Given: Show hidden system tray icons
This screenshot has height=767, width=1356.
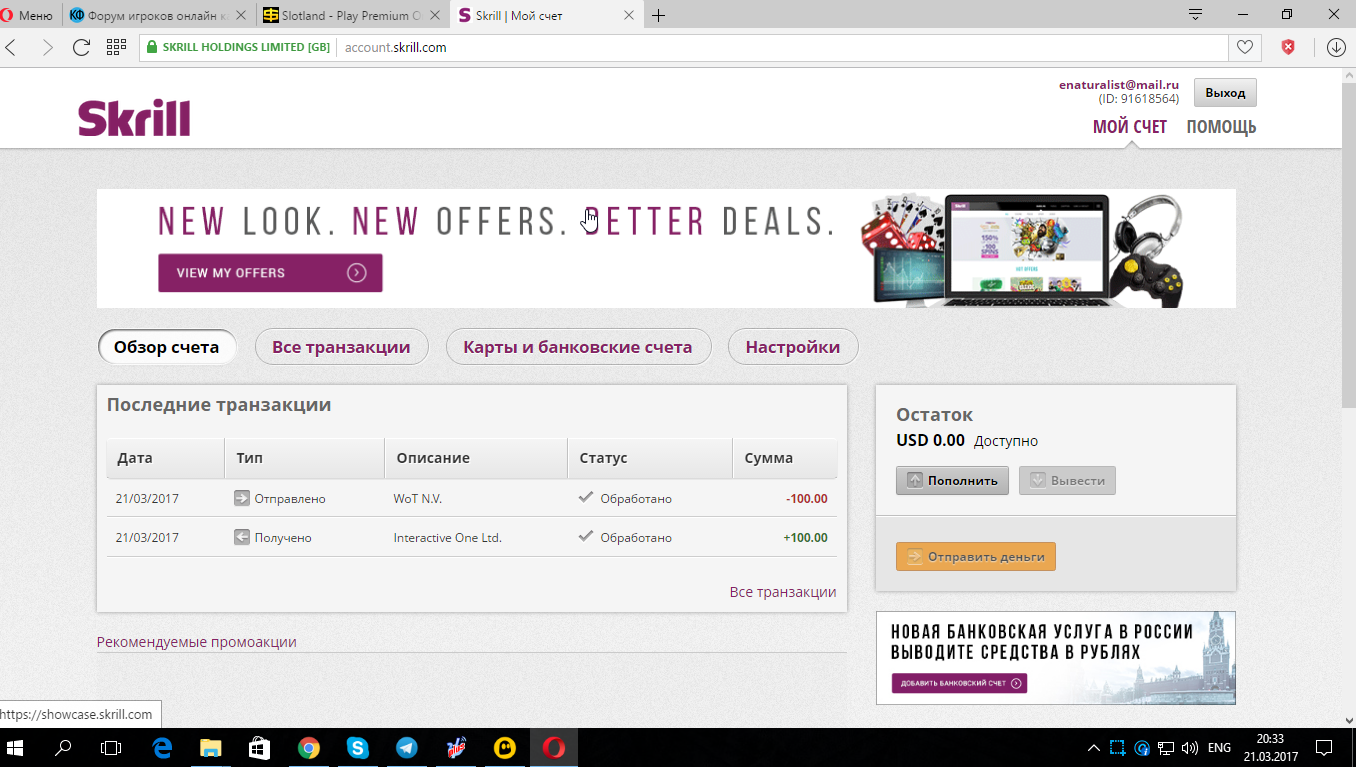Looking at the screenshot, I should pos(1094,748).
